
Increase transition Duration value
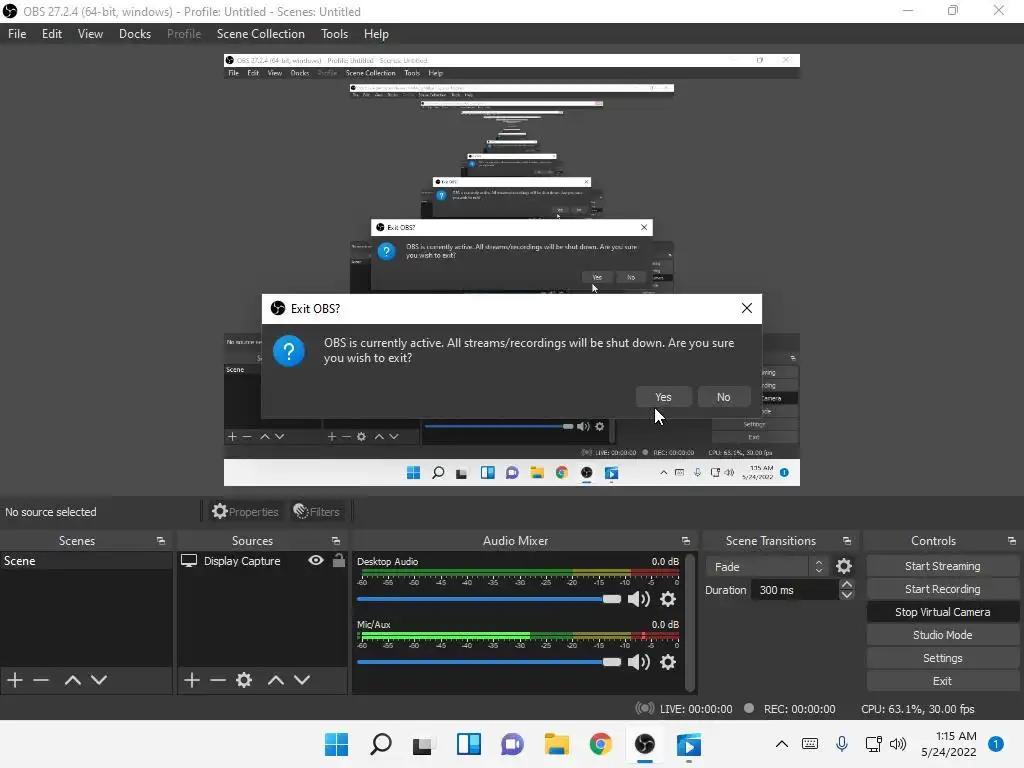coord(846,584)
